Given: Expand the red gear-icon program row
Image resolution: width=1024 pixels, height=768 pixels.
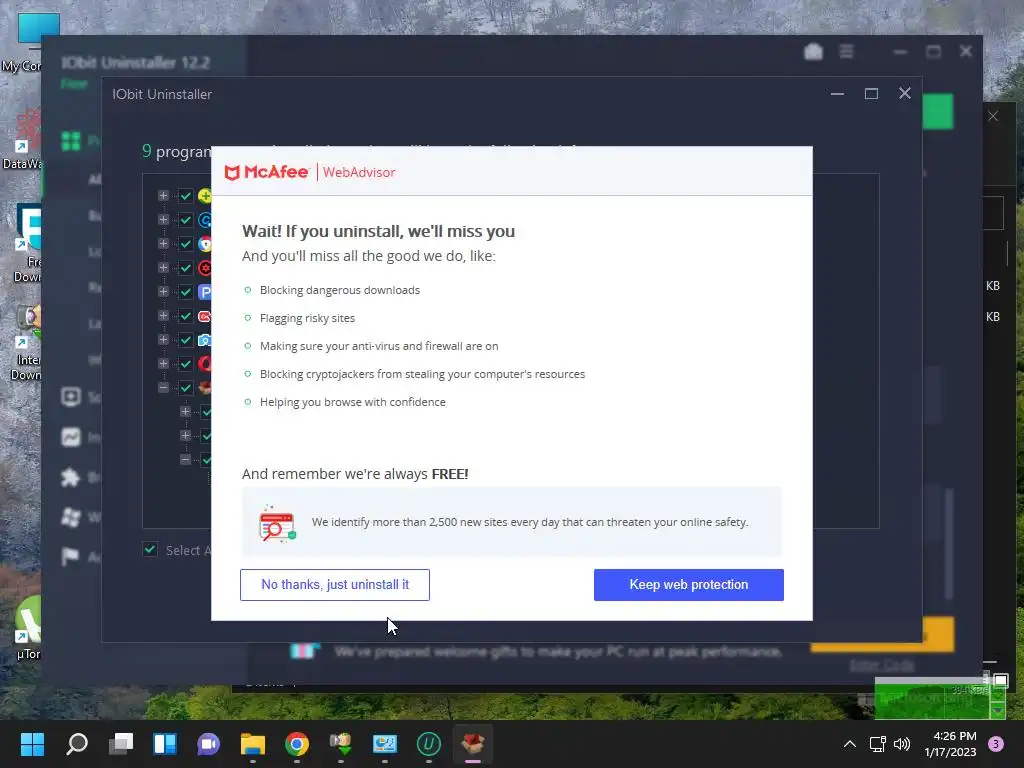Looking at the screenshot, I should [x=163, y=268].
